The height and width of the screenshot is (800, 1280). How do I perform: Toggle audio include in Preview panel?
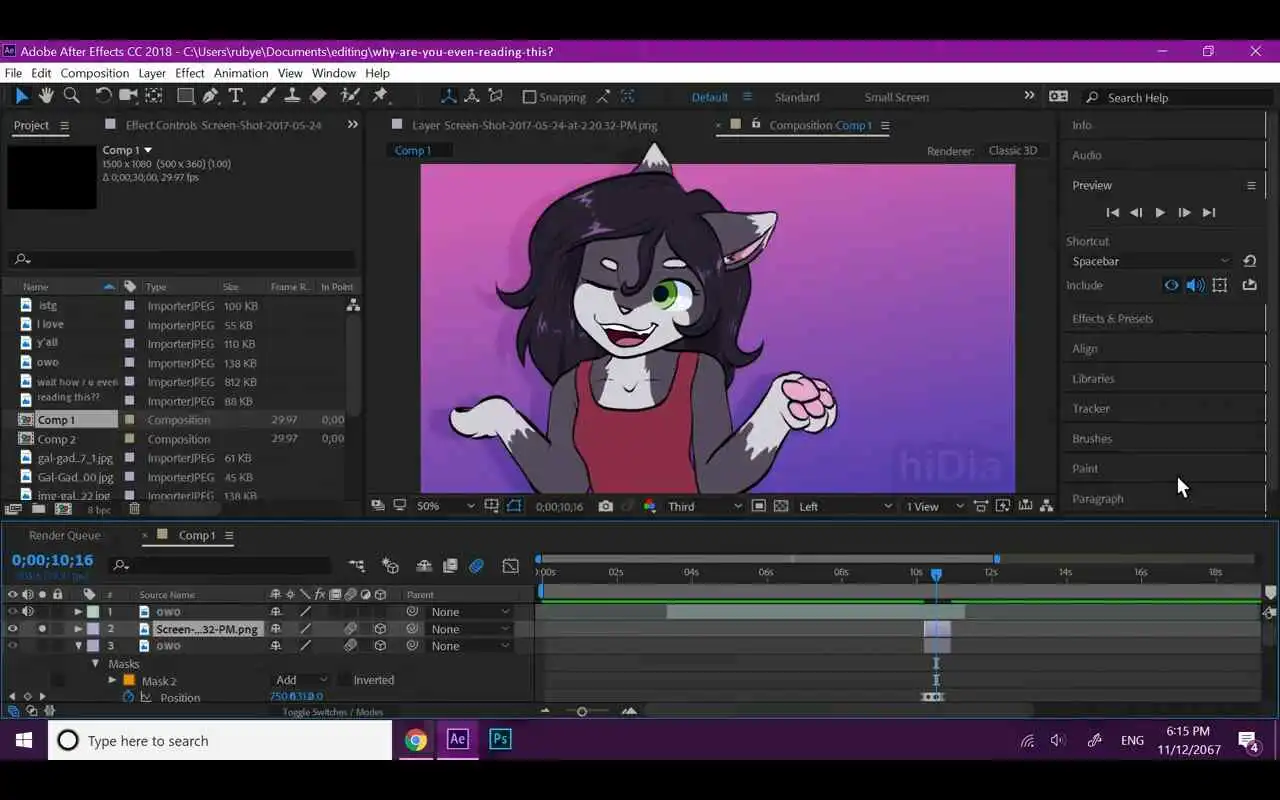[x=1195, y=285]
